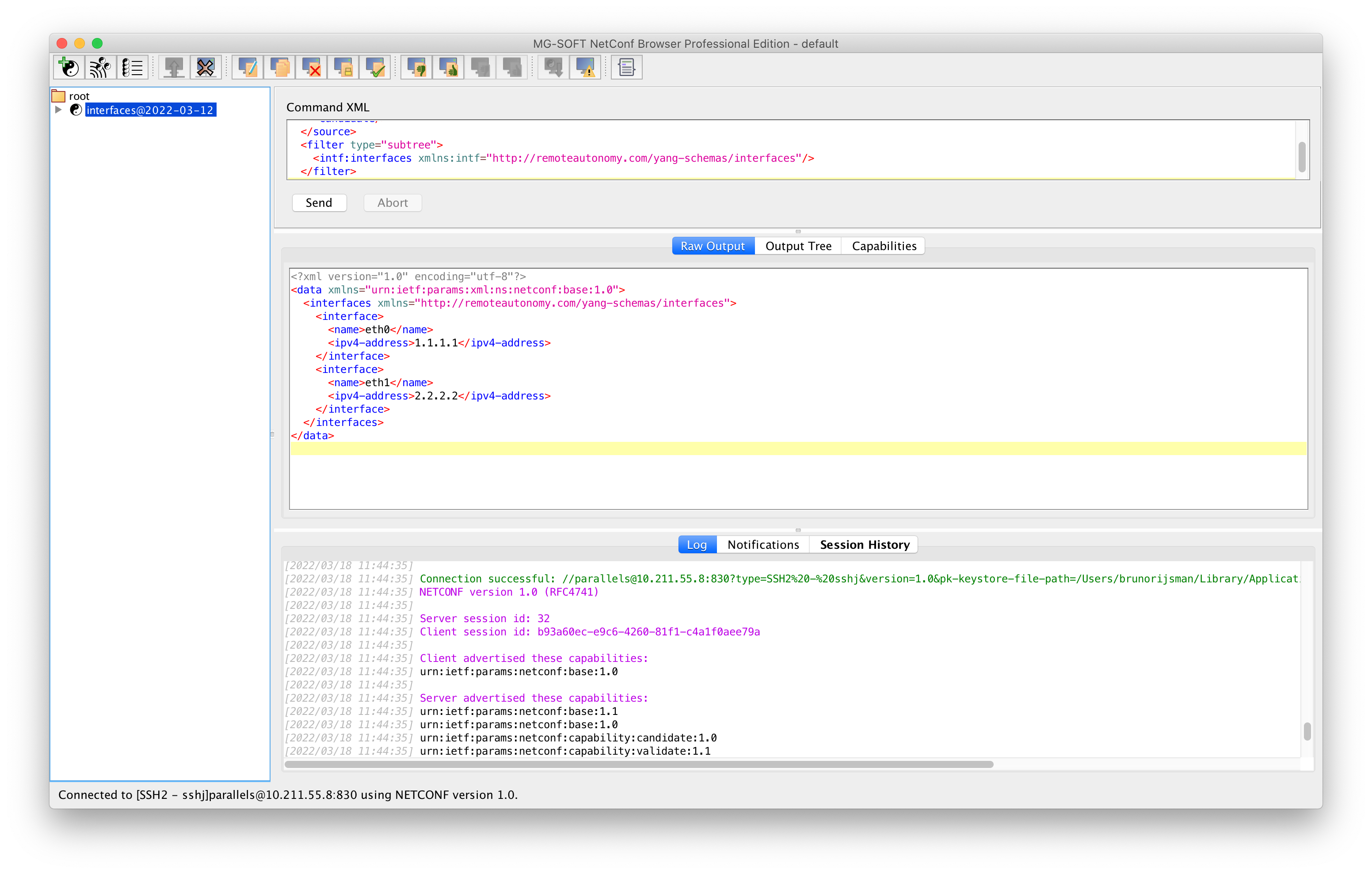
Task: Open the connect-to-agent upload arrow icon
Action: [174, 67]
